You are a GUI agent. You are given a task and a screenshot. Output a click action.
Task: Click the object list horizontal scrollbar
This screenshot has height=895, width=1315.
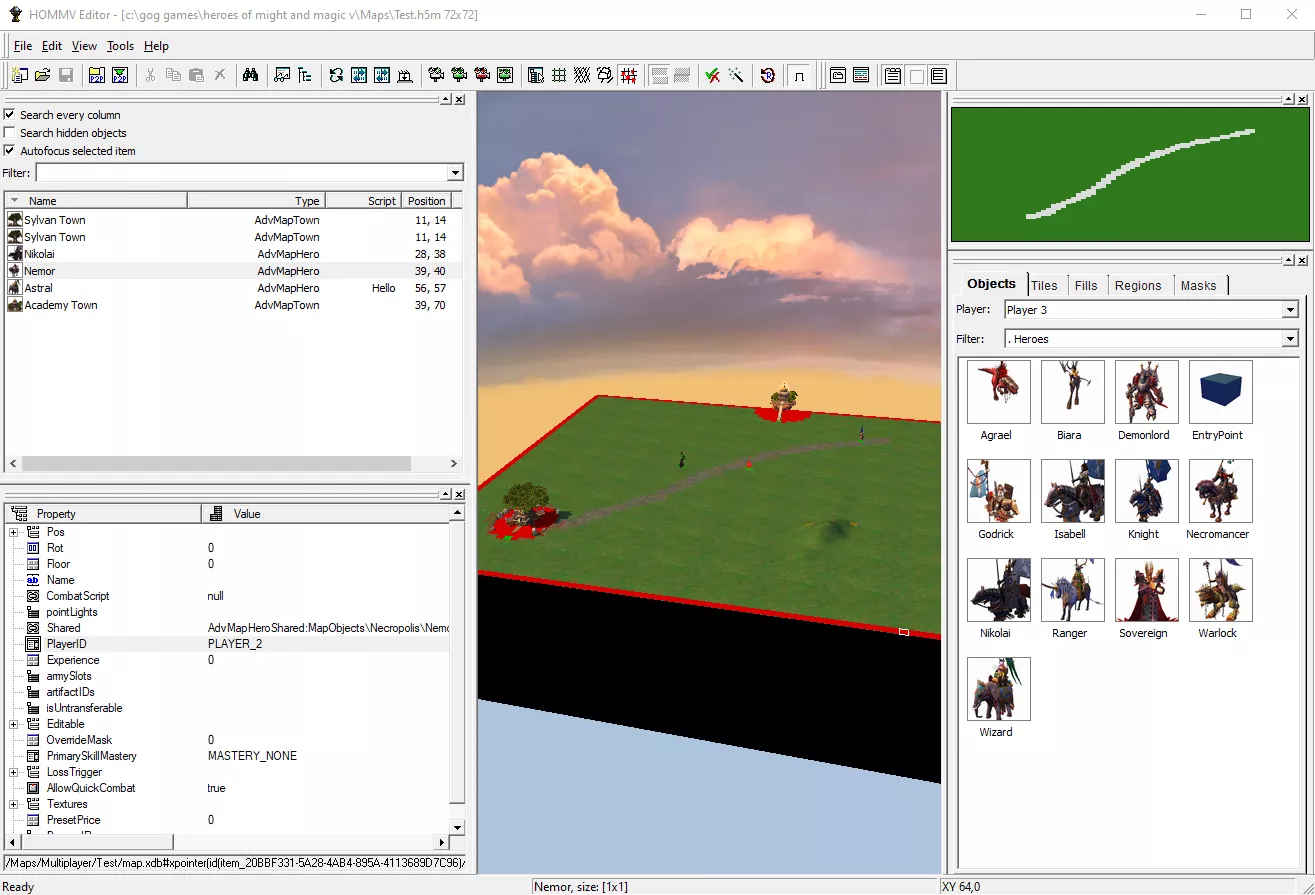215,464
